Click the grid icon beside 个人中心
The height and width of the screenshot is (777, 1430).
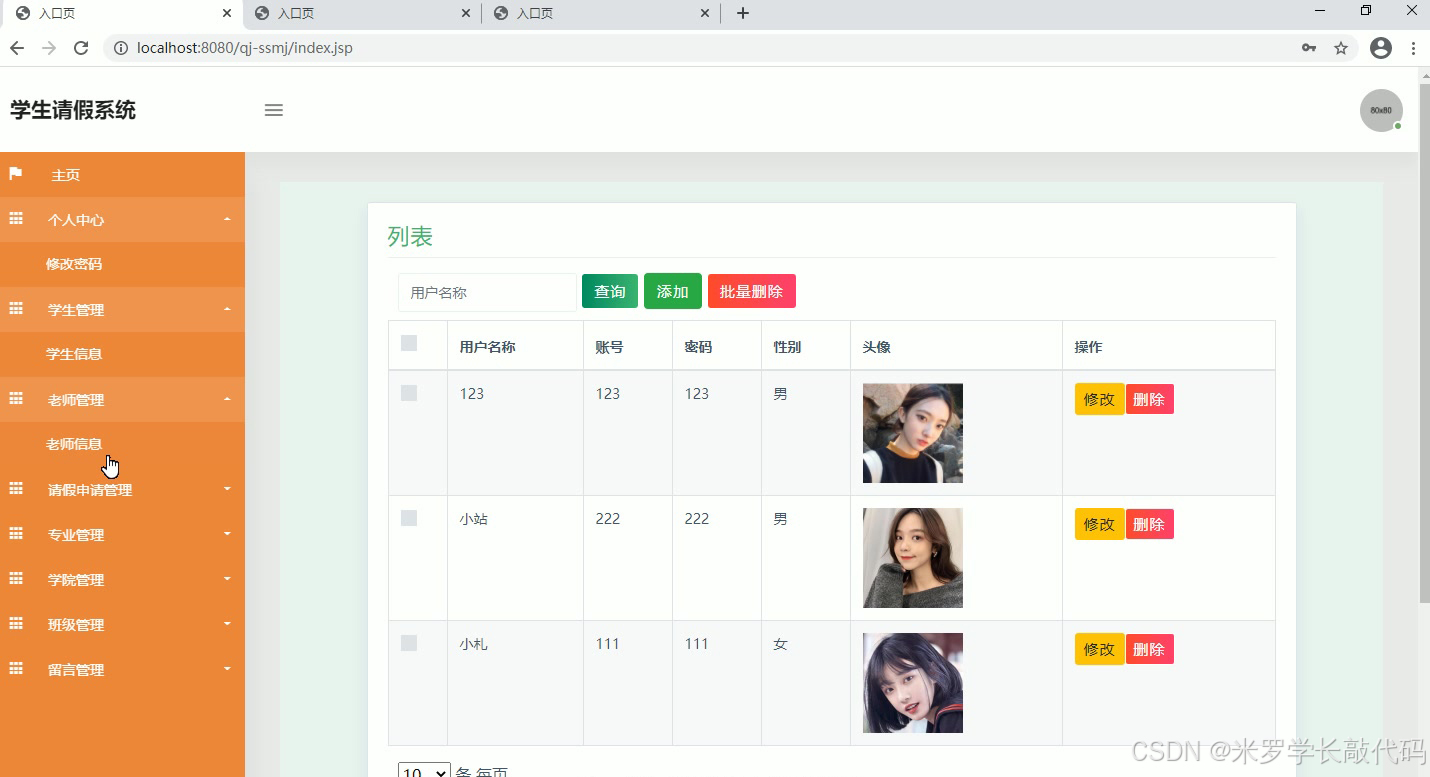tap(15, 219)
